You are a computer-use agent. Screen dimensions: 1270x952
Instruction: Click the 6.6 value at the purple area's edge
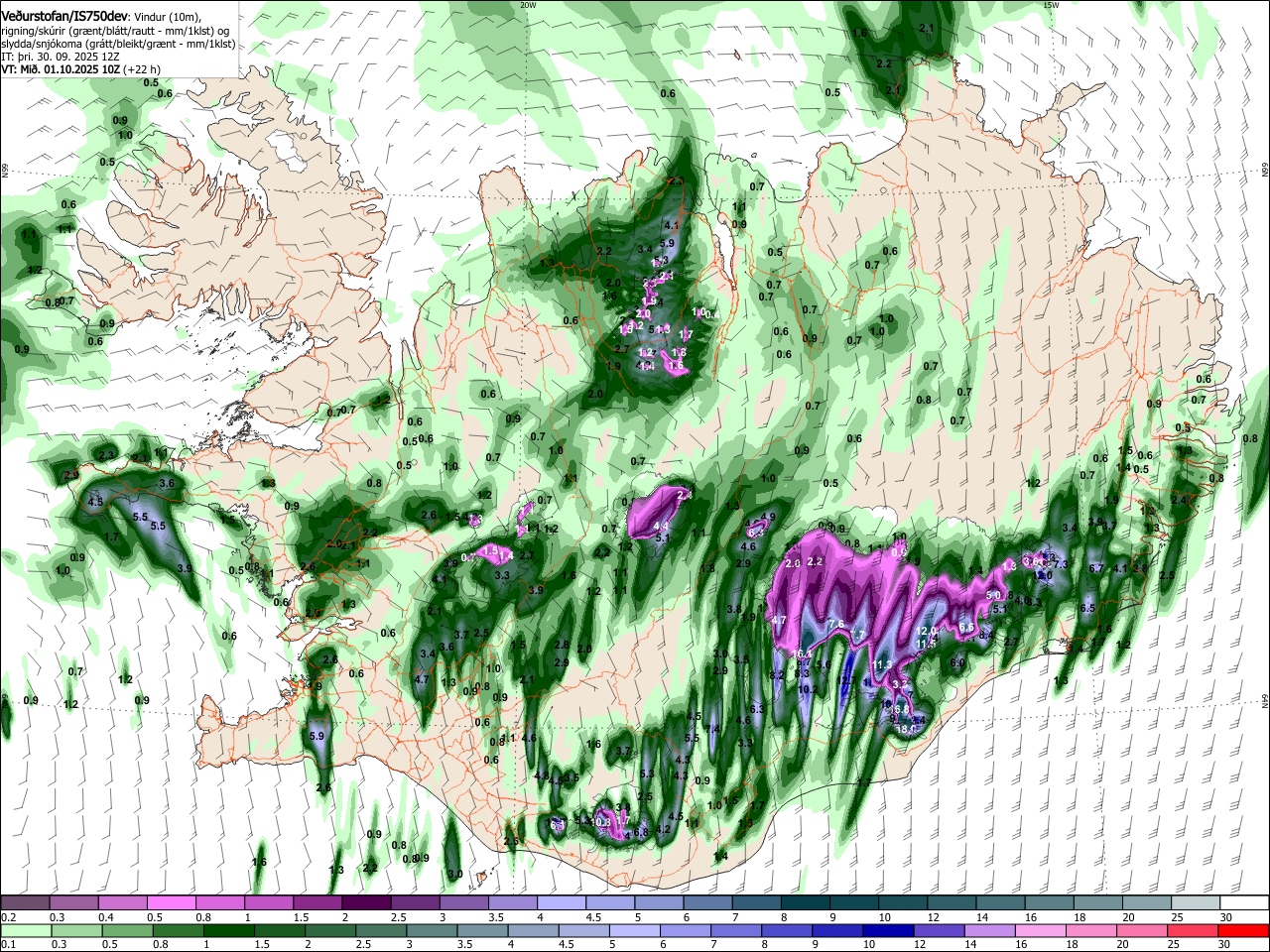click(x=966, y=627)
